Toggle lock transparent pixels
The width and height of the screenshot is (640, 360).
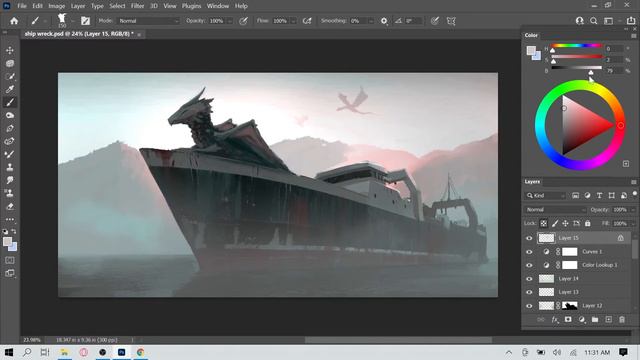pyautogui.click(x=543, y=223)
